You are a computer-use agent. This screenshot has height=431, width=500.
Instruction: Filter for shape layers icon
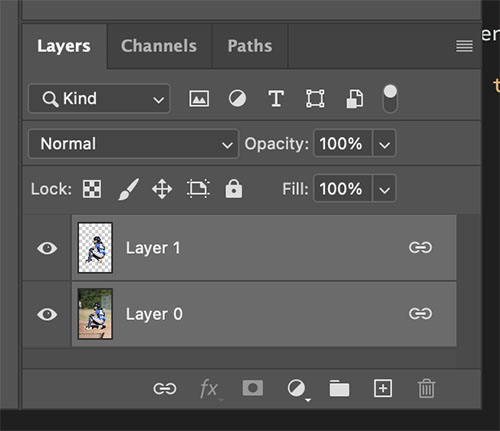coord(315,99)
